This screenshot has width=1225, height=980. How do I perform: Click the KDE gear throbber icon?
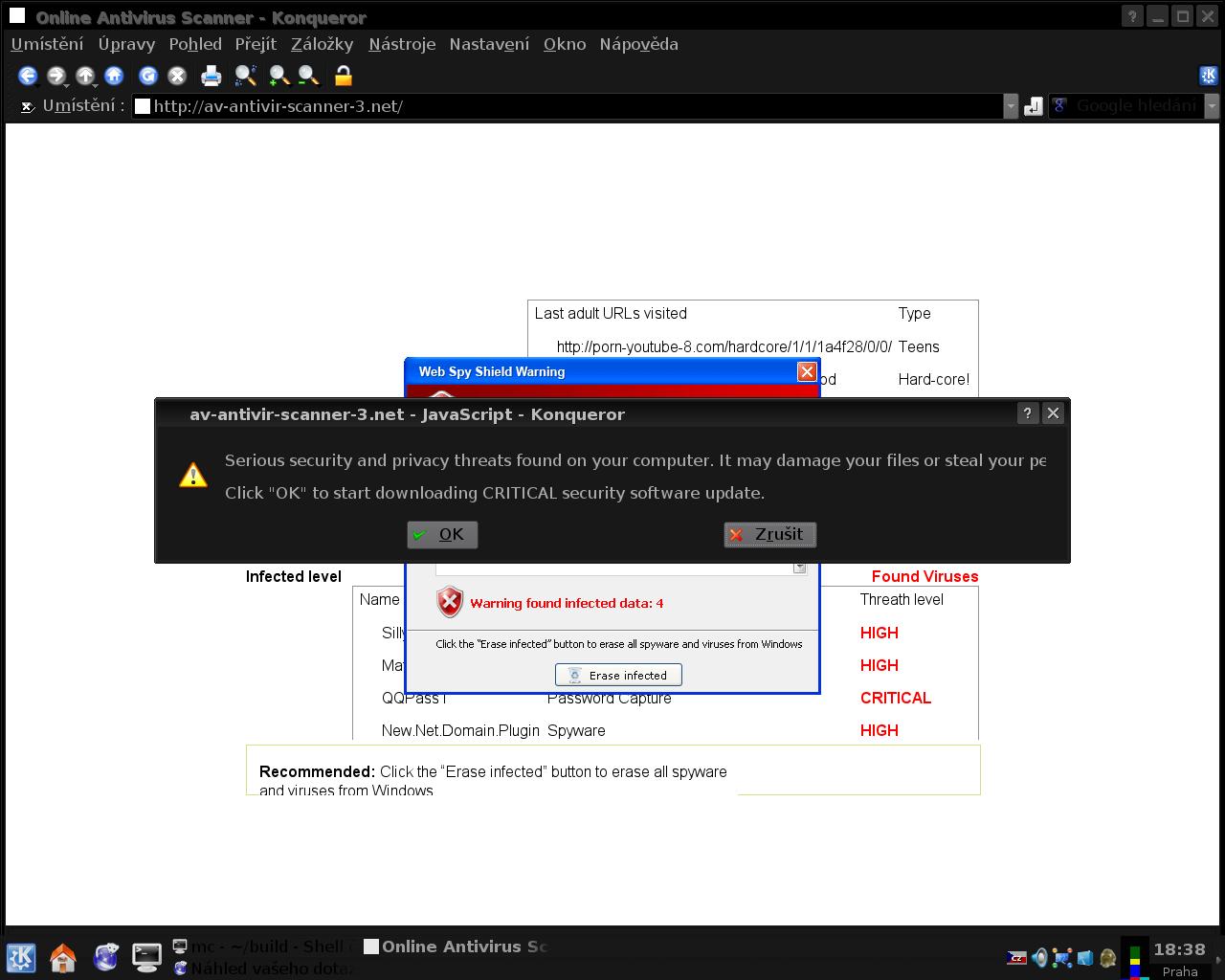coord(1208,76)
